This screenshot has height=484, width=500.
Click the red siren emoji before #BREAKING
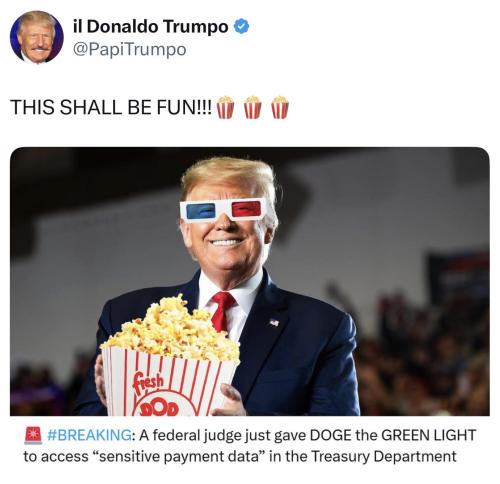click(33, 435)
